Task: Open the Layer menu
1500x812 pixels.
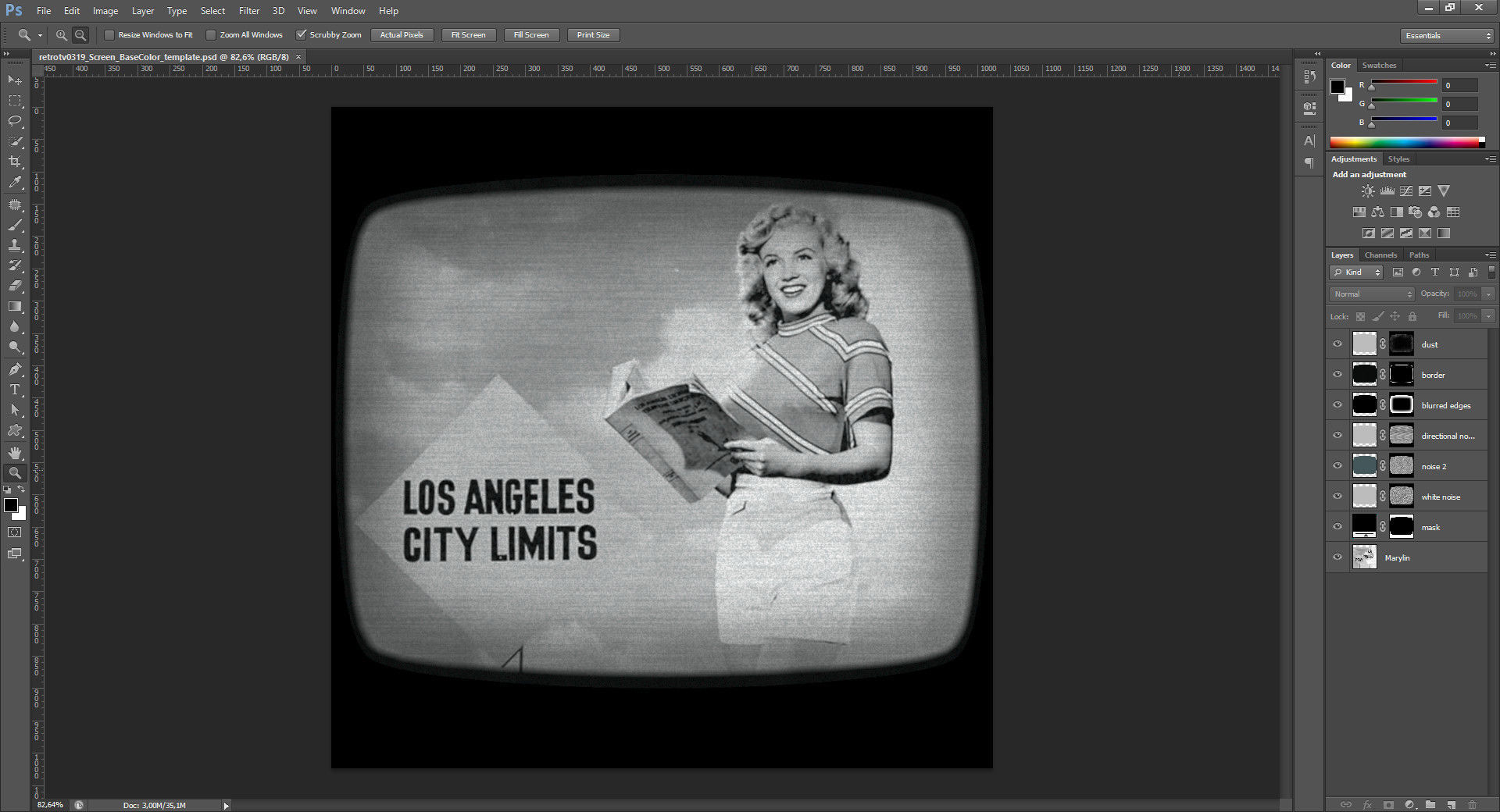Action: [143, 11]
